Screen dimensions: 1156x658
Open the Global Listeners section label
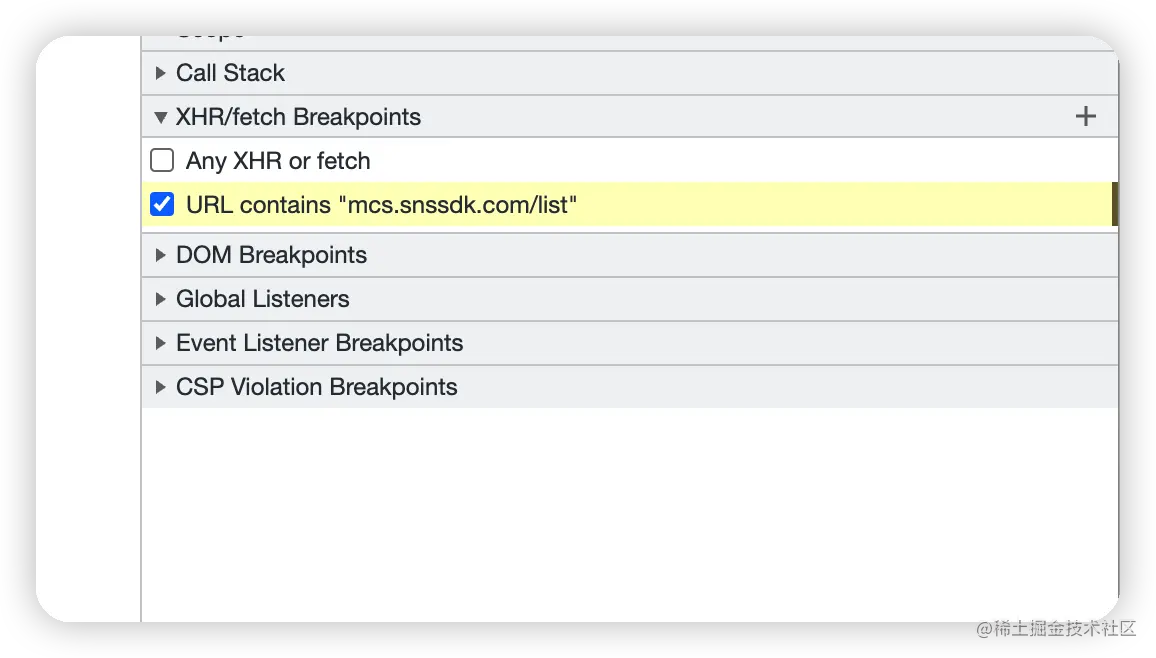tap(262, 299)
